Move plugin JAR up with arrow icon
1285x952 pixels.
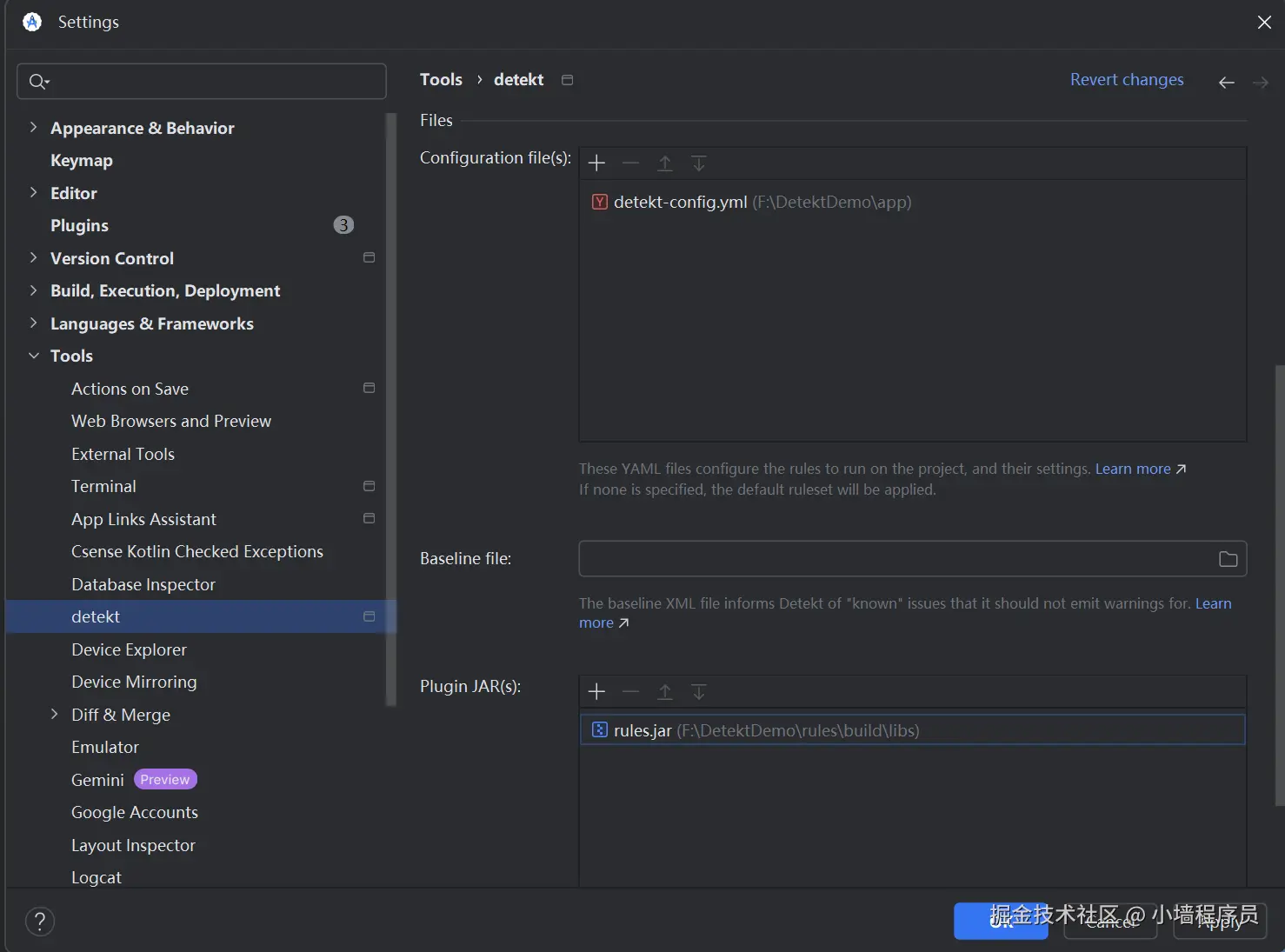665,692
